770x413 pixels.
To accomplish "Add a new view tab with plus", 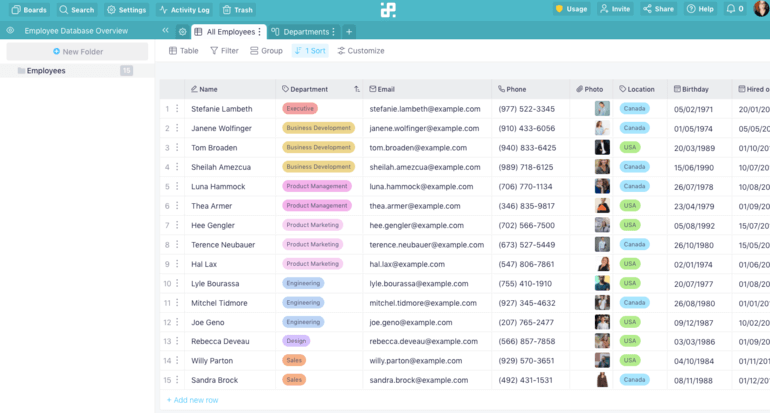I will [x=349, y=32].
